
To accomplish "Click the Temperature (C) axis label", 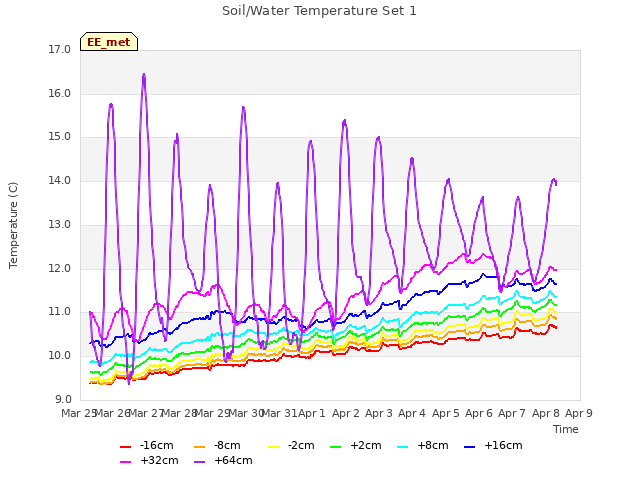I will pos(13,225).
